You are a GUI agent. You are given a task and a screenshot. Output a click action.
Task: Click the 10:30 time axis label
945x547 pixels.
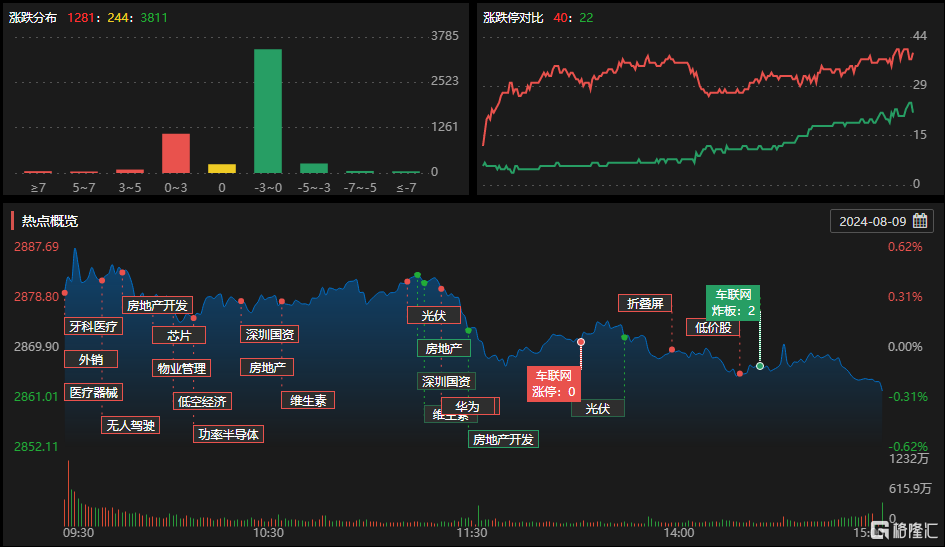pyautogui.click(x=268, y=533)
